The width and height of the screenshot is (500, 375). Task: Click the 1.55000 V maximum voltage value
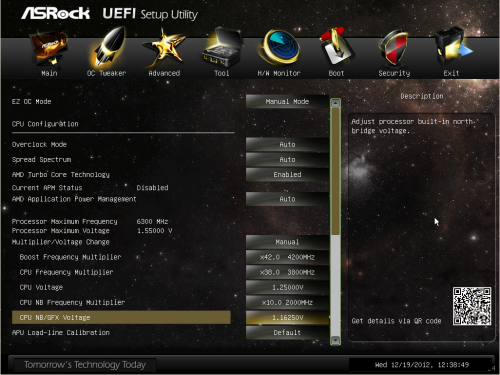(155, 231)
